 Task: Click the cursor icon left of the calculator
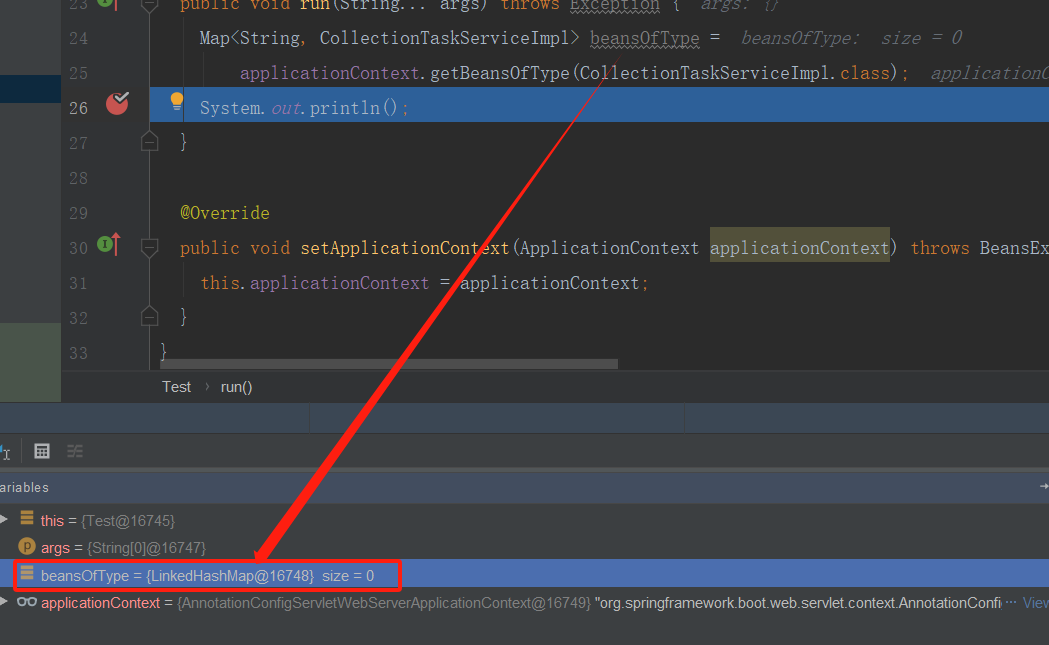5,452
